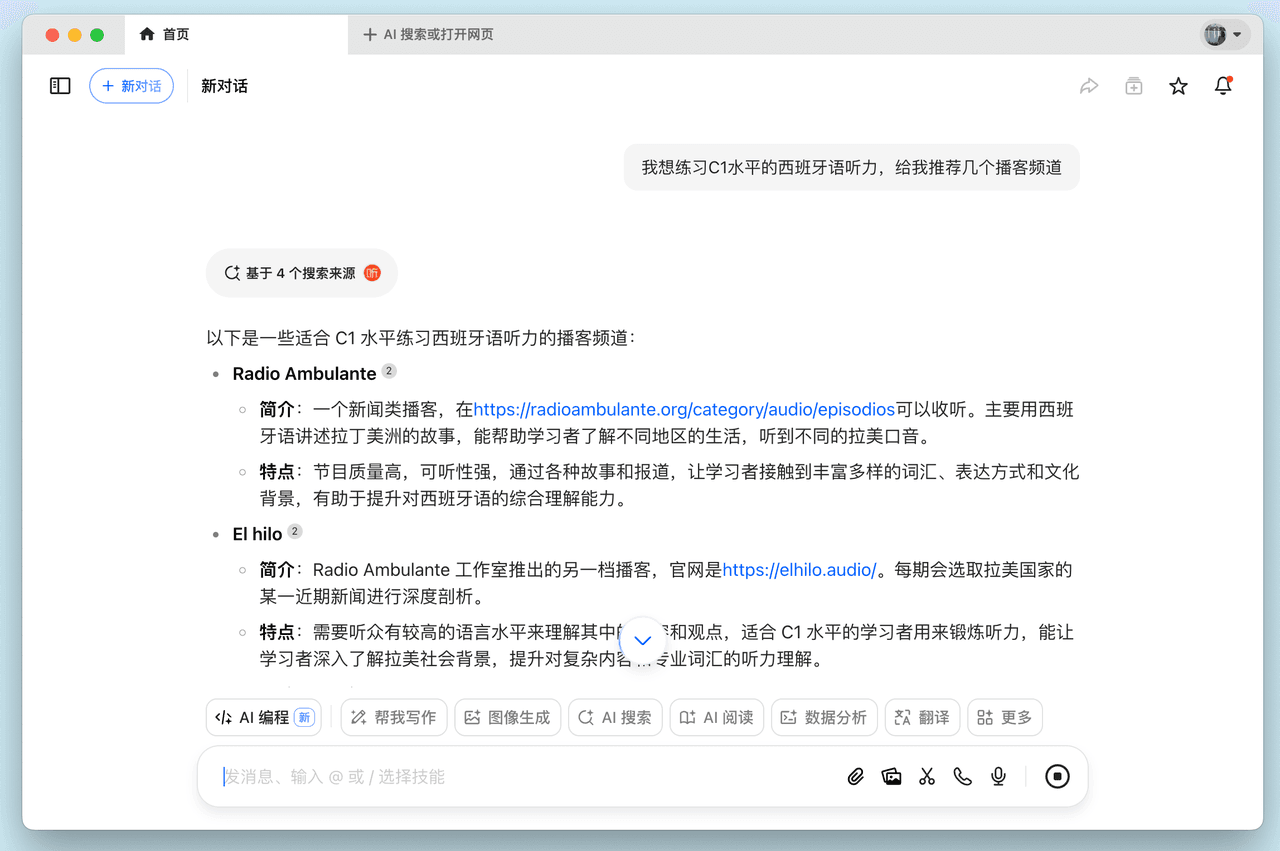Activate the microphone voice input
This screenshot has width=1280, height=851.
[998, 777]
